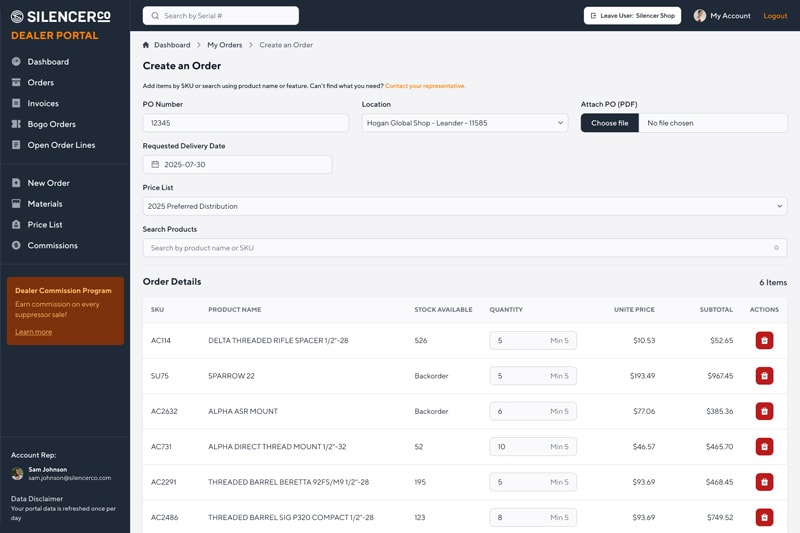Open the user avatar next to My Account

click(700, 16)
